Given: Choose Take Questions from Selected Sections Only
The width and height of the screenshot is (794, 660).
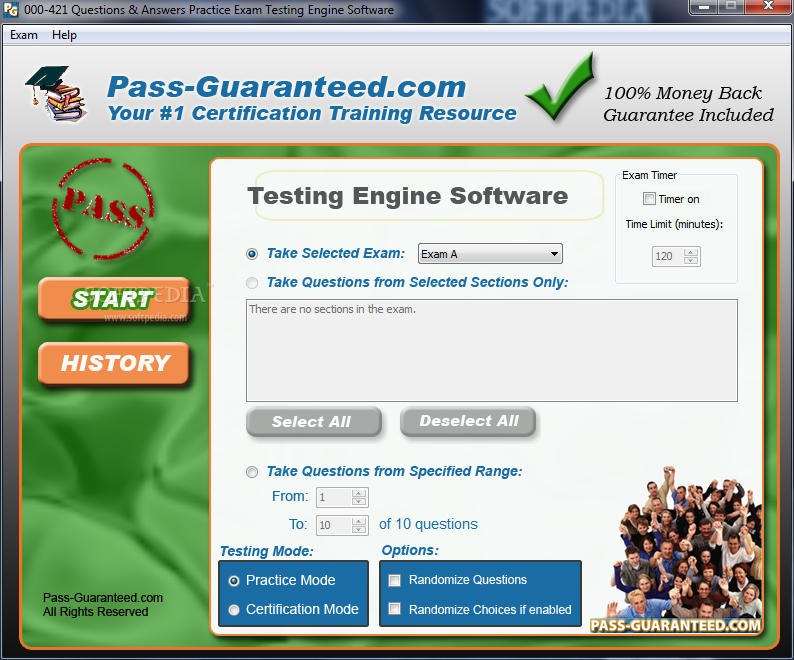Looking at the screenshot, I should pyautogui.click(x=252, y=283).
